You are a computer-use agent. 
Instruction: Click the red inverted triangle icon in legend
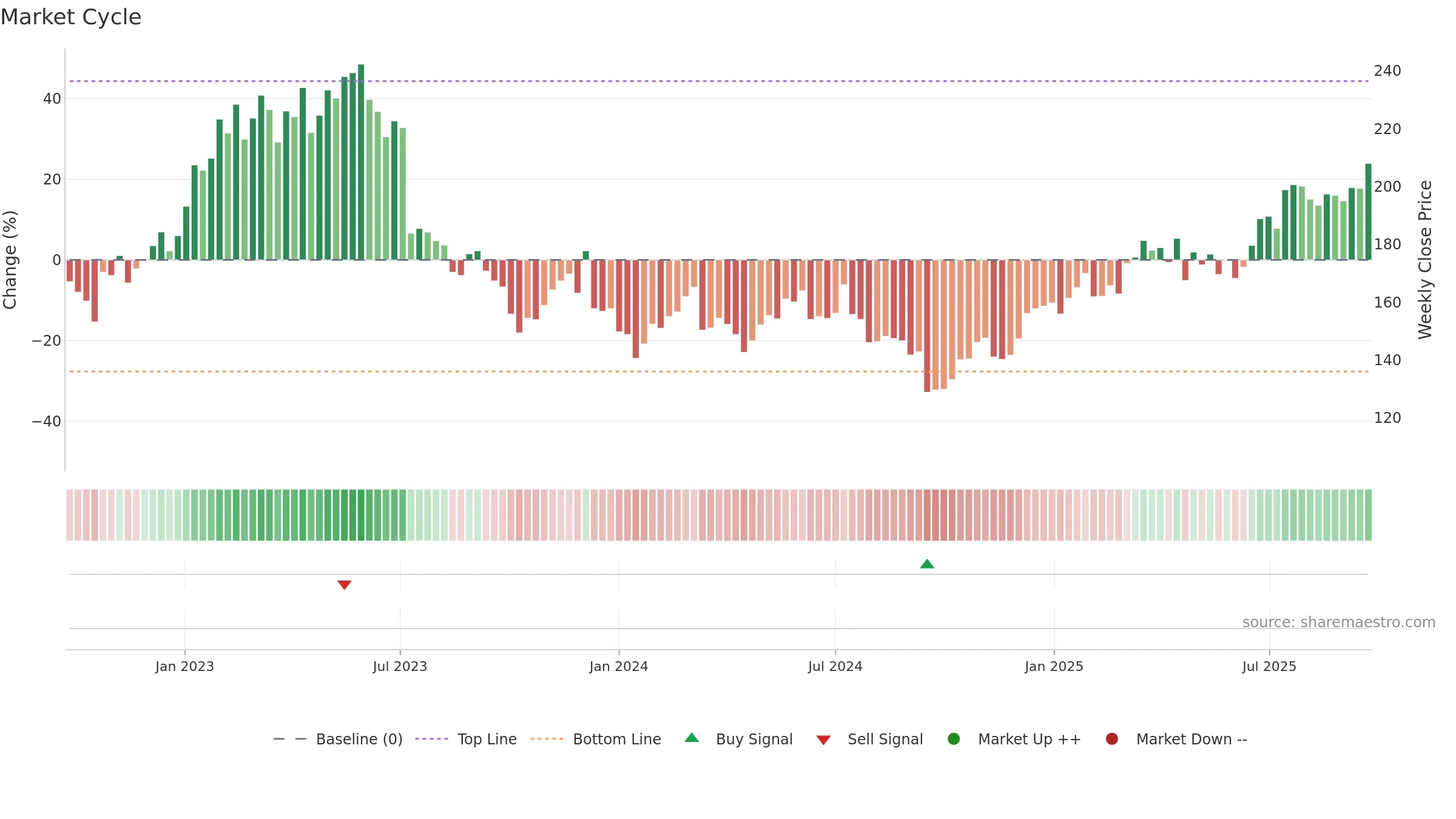[x=823, y=740]
